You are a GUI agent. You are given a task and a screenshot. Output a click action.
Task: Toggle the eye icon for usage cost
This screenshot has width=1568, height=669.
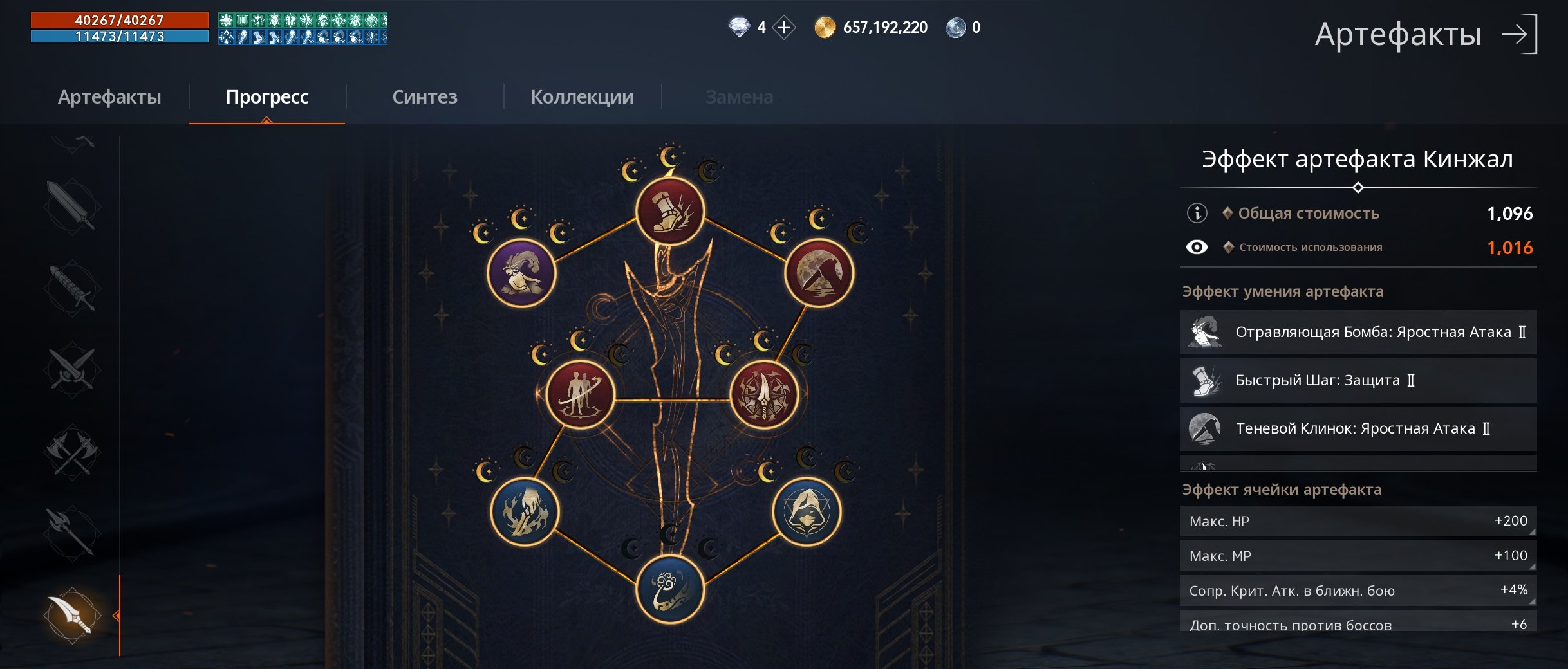(x=1197, y=248)
